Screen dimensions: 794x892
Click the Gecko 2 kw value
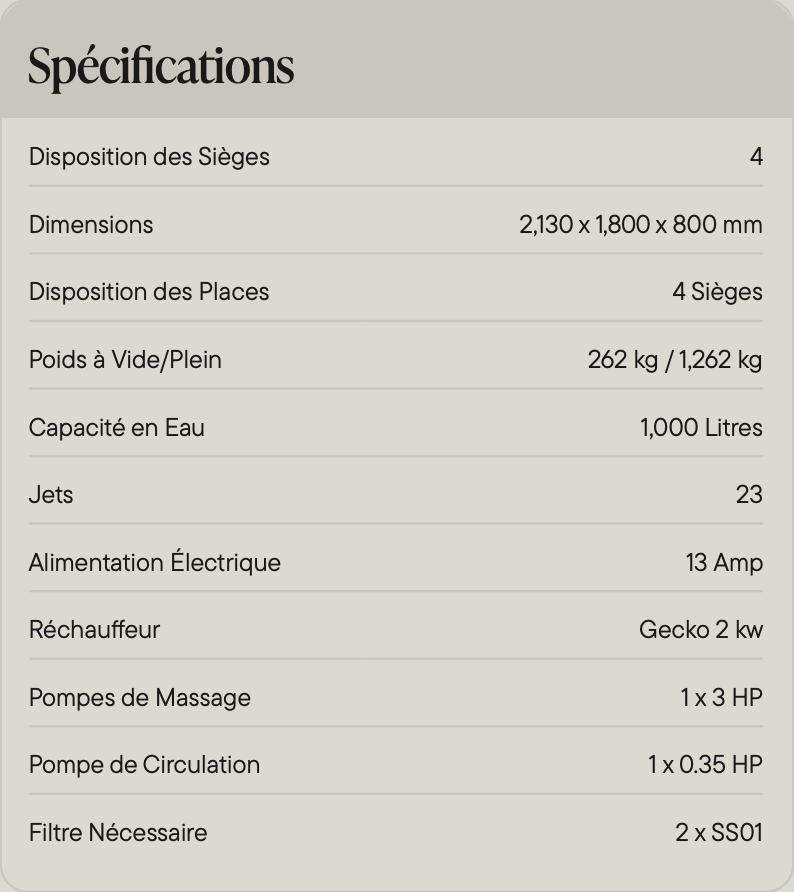701,630
